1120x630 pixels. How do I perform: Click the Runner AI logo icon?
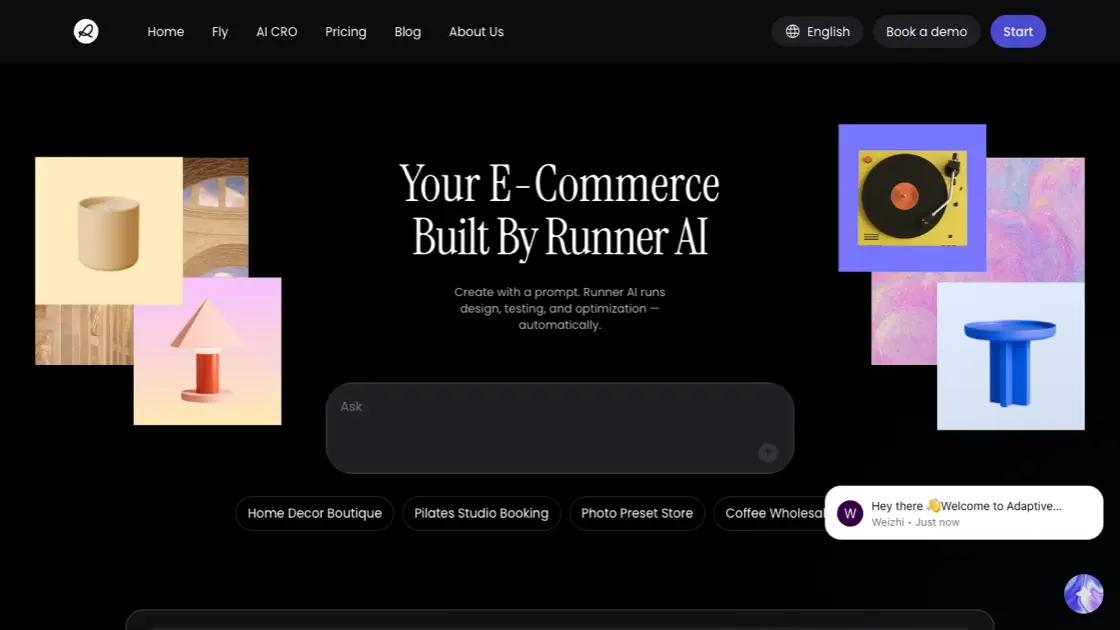click(86, 31)
